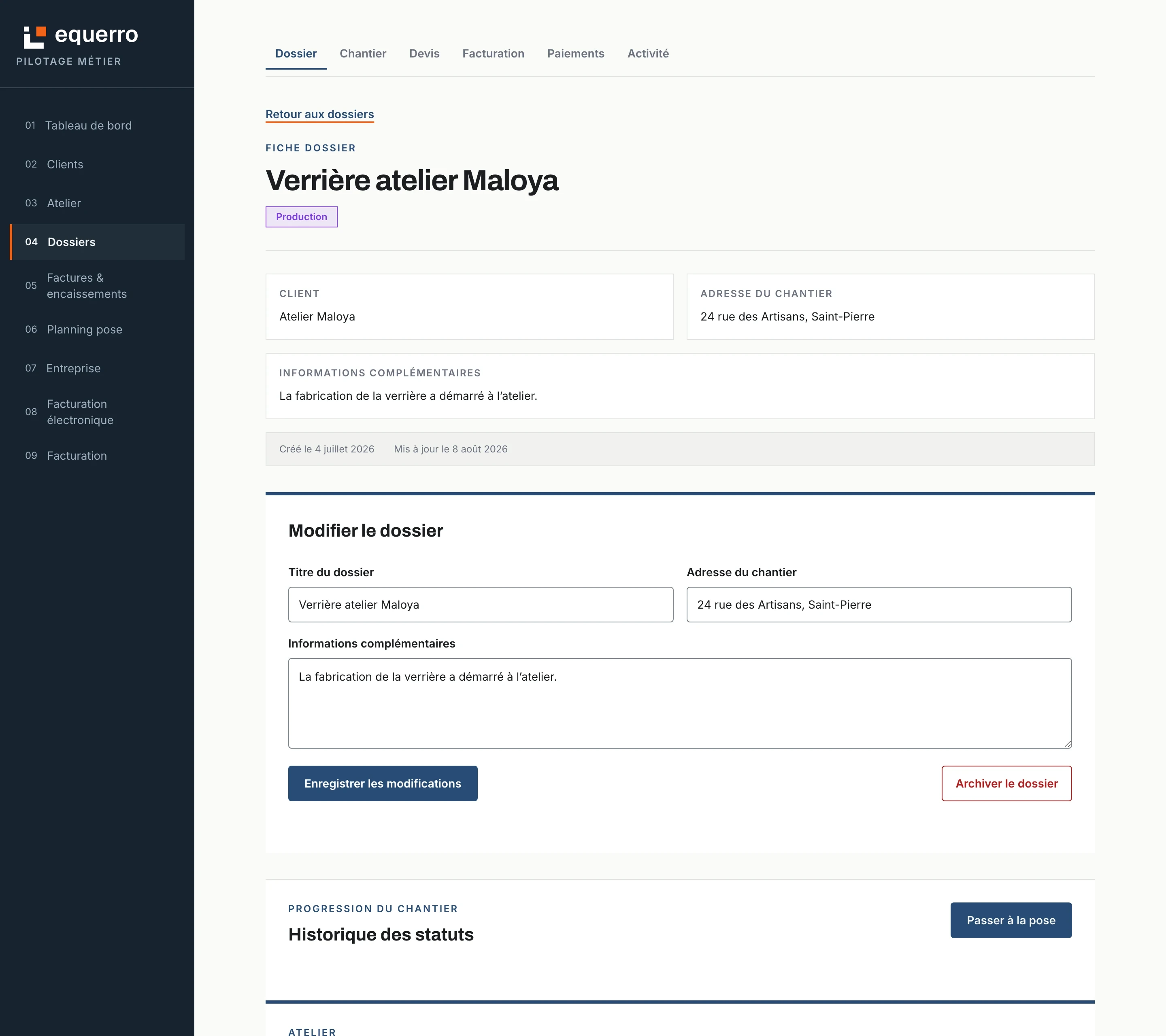Screen dimensions: 1166x1036
Task: Click Archiver le dossier
Action: tap(1007, 783)
